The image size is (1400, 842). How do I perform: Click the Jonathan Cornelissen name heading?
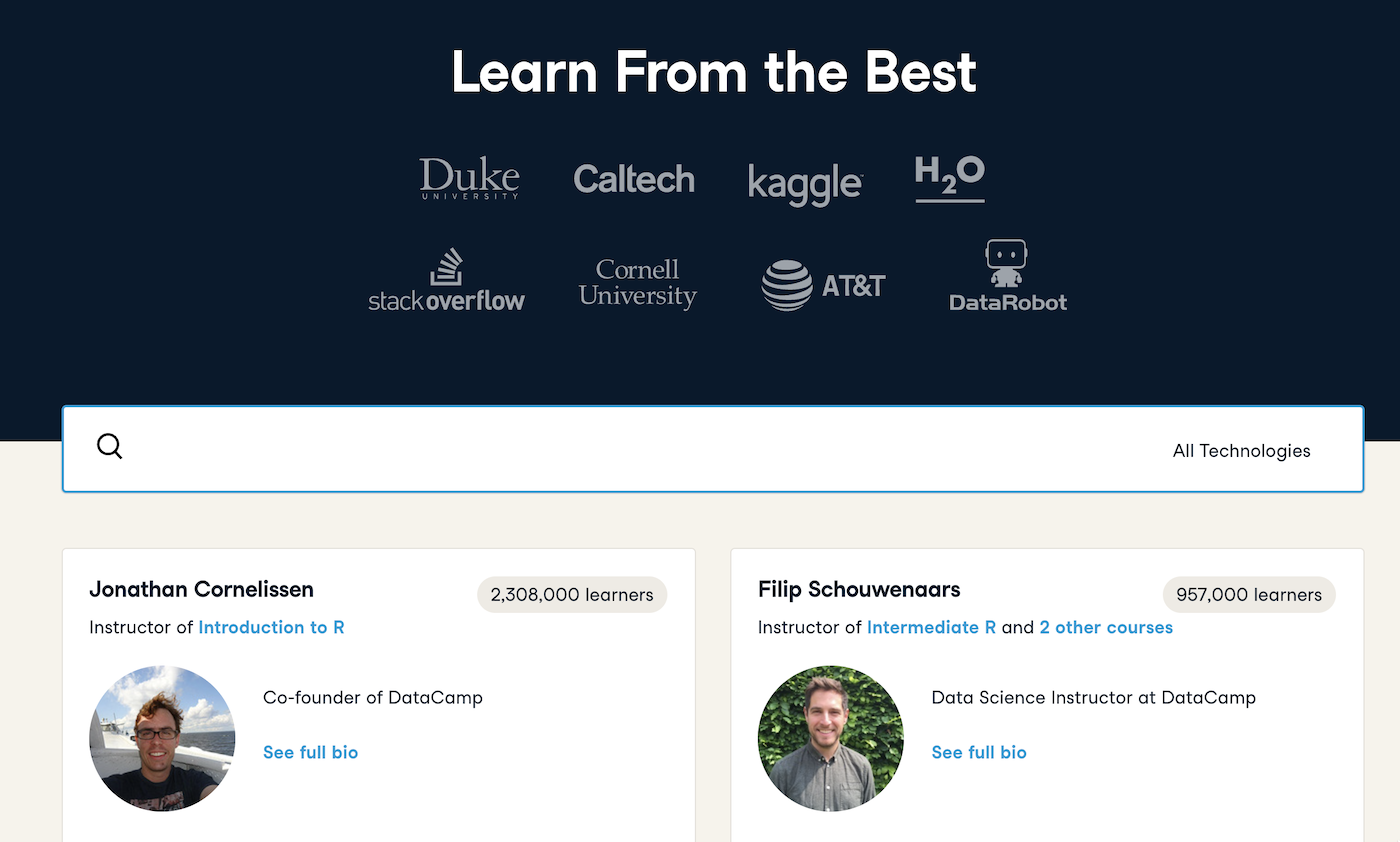(x=201, y=590)
